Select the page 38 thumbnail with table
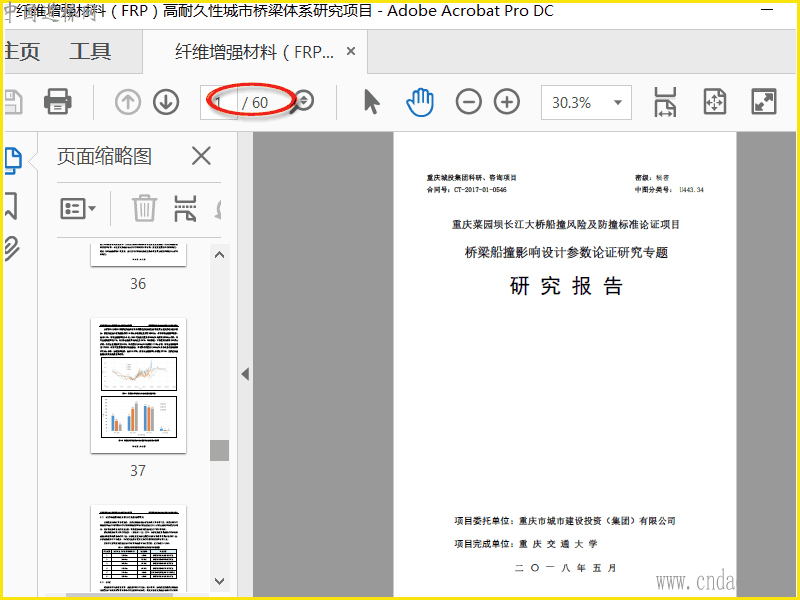The height and width of the screenshot is (600, 800). click(138, 548)
